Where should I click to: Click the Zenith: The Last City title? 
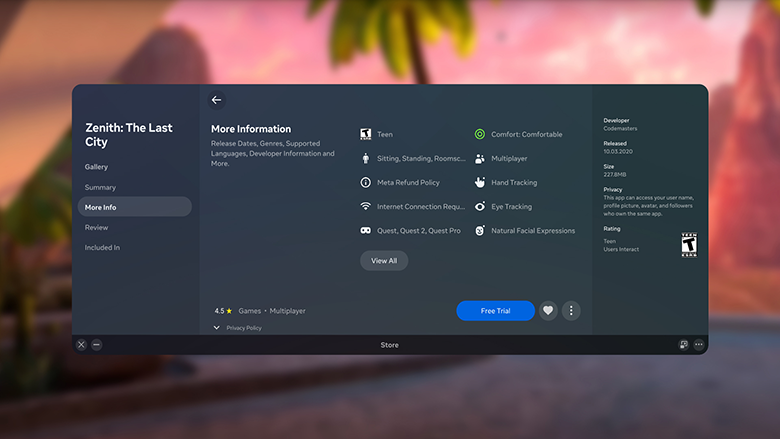tap(129, 135)
